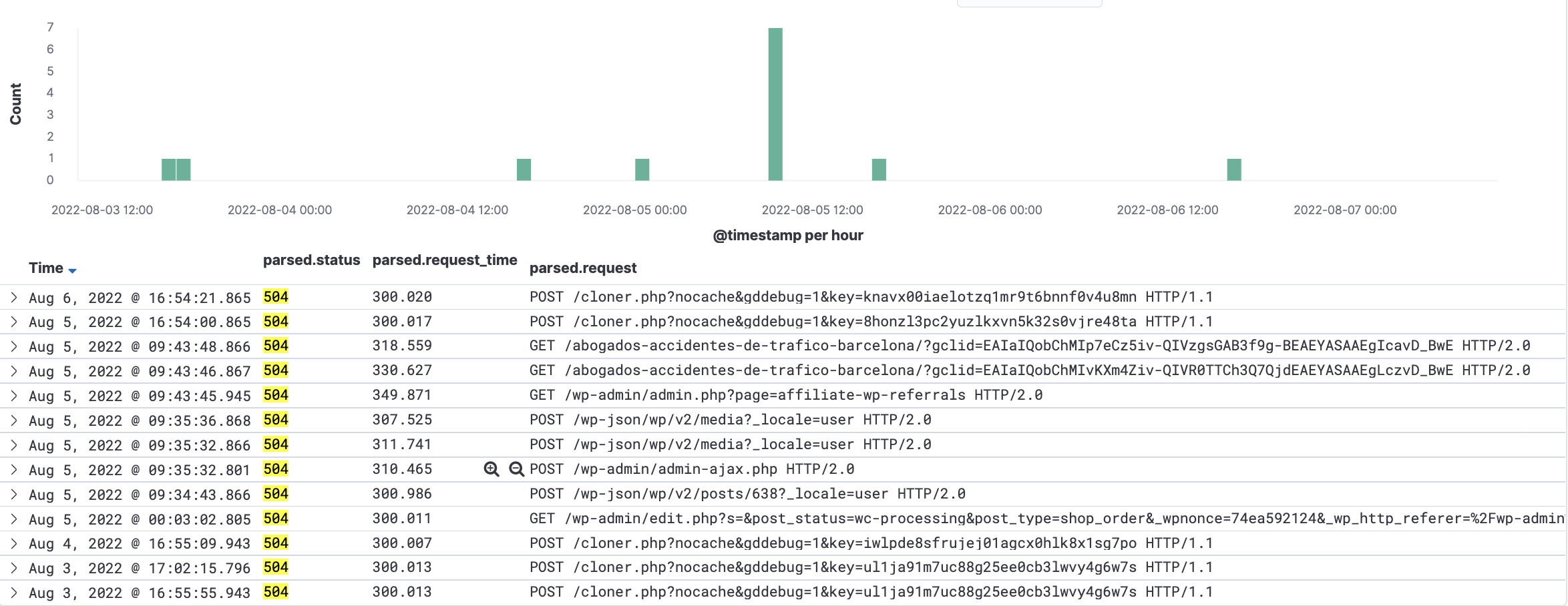1568x606 pixels.
Task: Click the sort arrow next to Time
Action: pyautogui.click(x=73, y=270)
